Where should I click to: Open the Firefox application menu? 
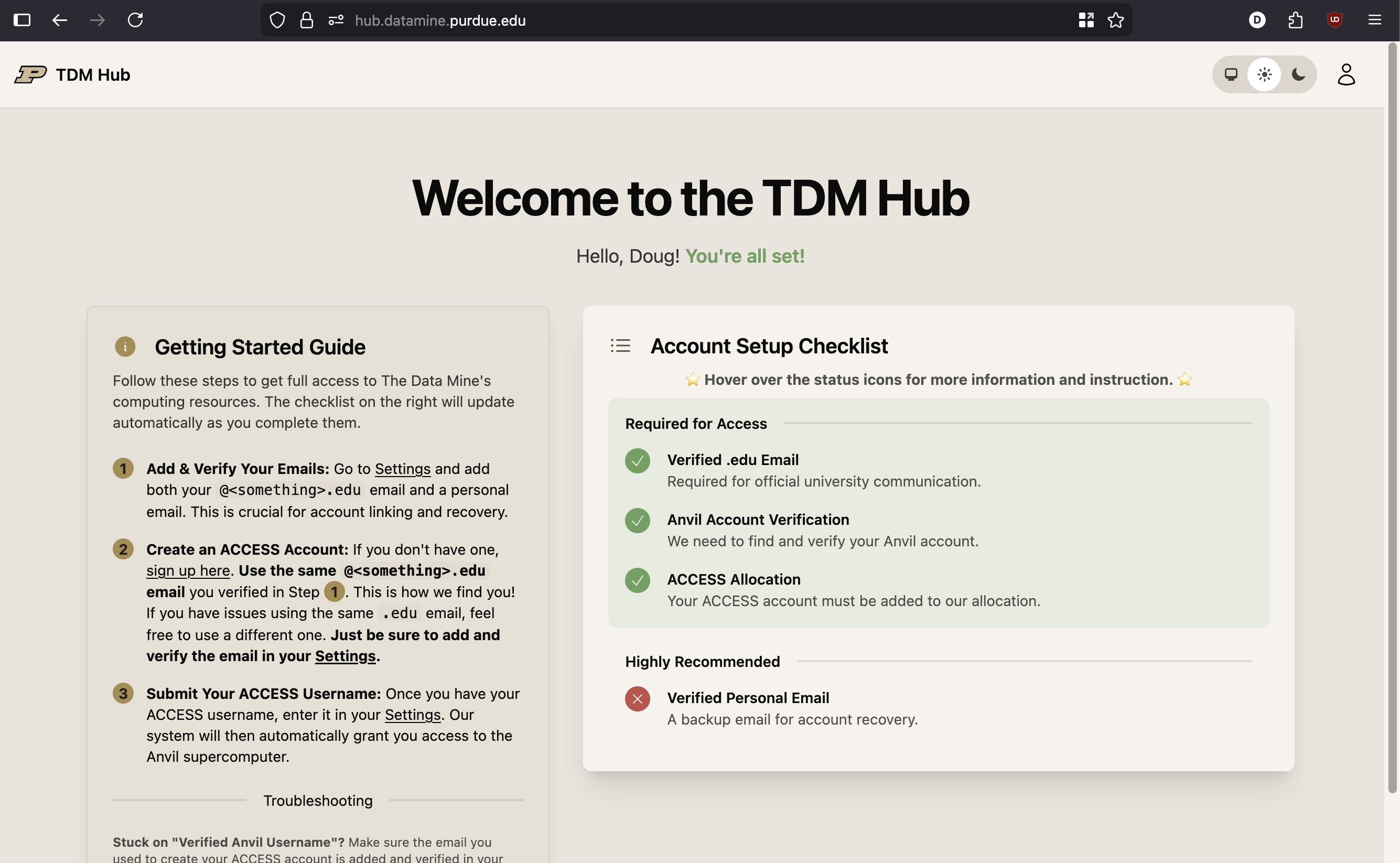[1375, 20]
